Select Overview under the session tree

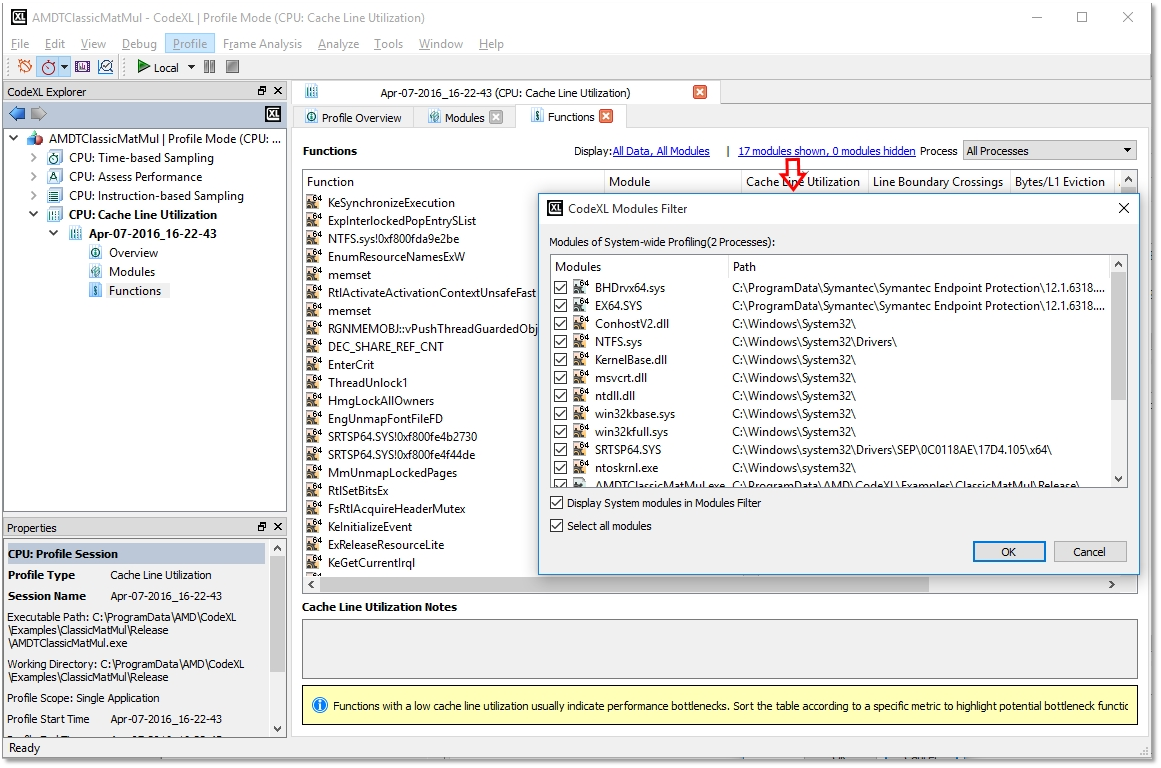[x=133, y=253]
